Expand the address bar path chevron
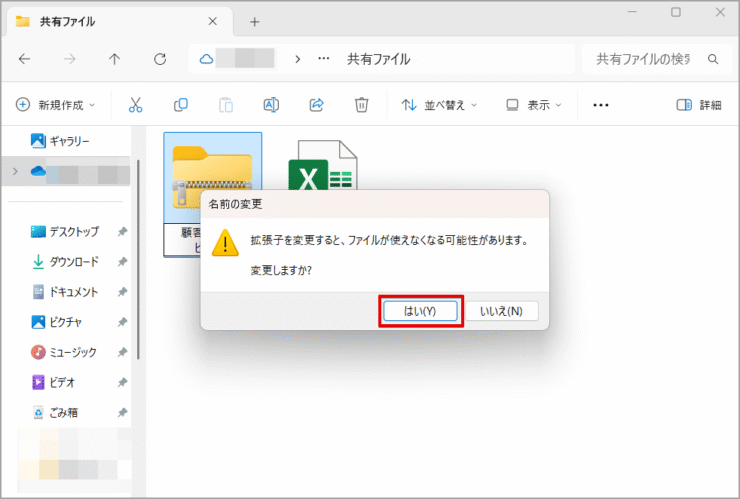 pos(298,59)
